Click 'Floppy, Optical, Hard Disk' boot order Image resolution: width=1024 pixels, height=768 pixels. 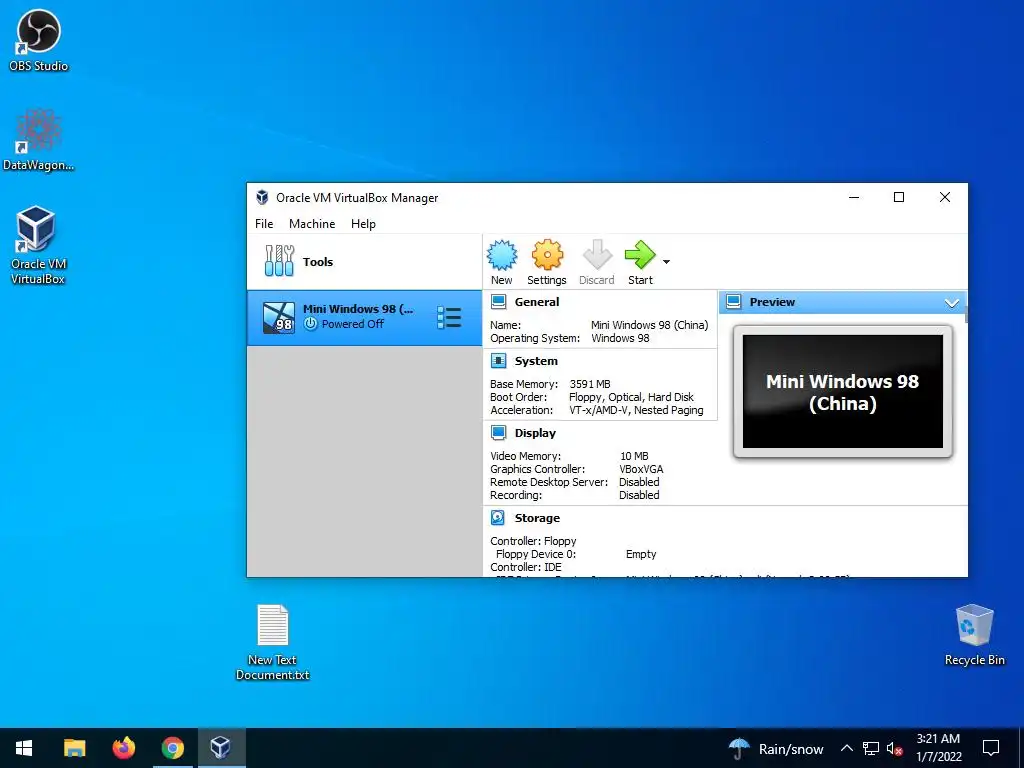click(632, 397)
